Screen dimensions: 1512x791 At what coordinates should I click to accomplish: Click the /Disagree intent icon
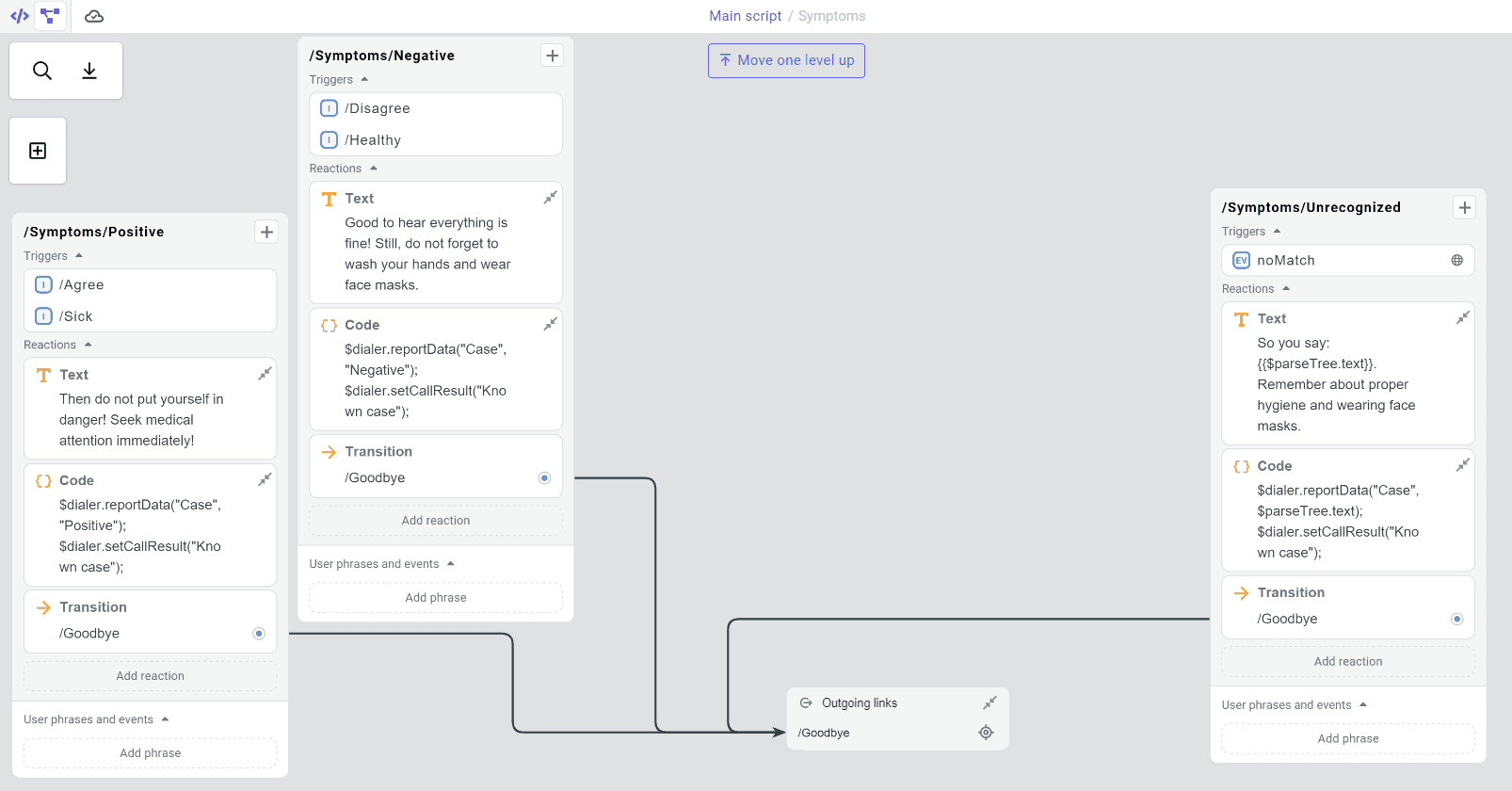tap(329, 108)
